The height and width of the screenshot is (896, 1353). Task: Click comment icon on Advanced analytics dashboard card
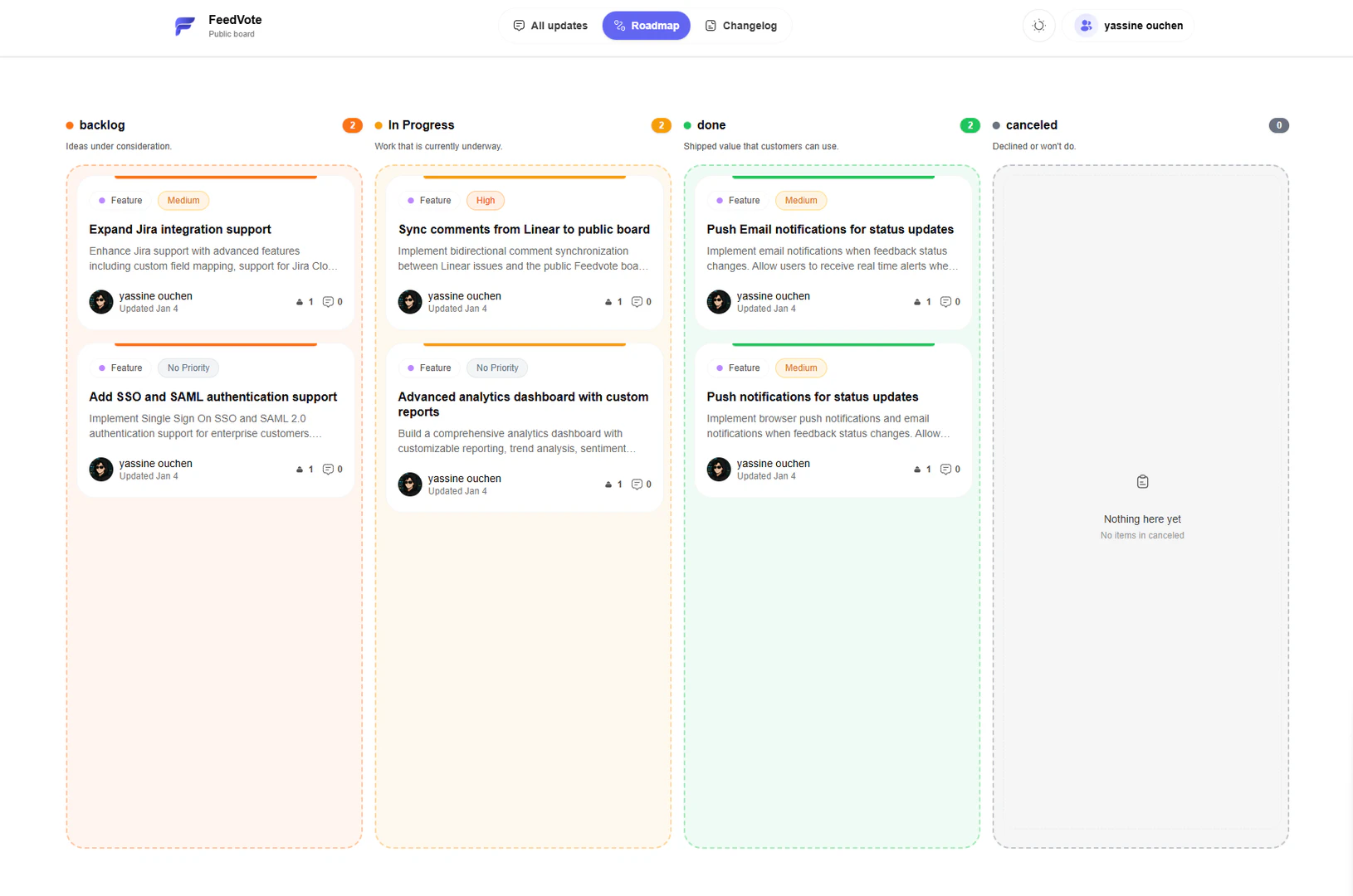pos(641,485)
